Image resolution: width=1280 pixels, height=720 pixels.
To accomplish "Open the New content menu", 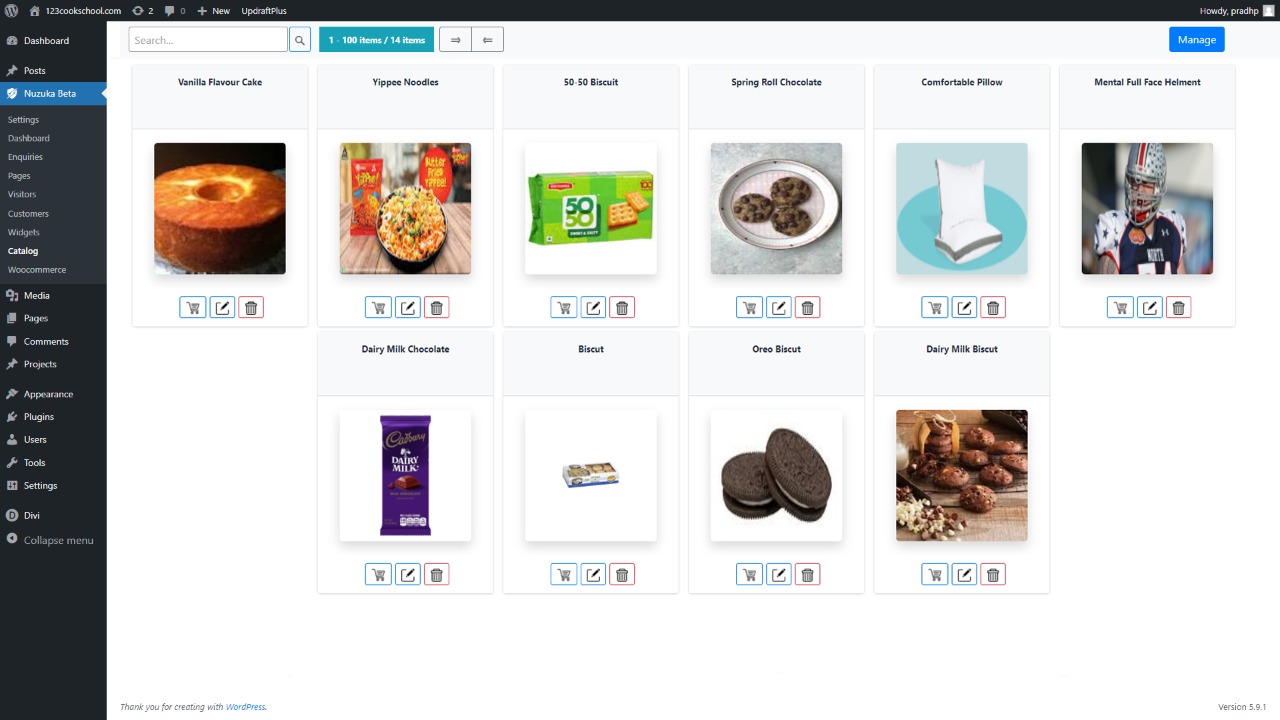I will 213,10.
